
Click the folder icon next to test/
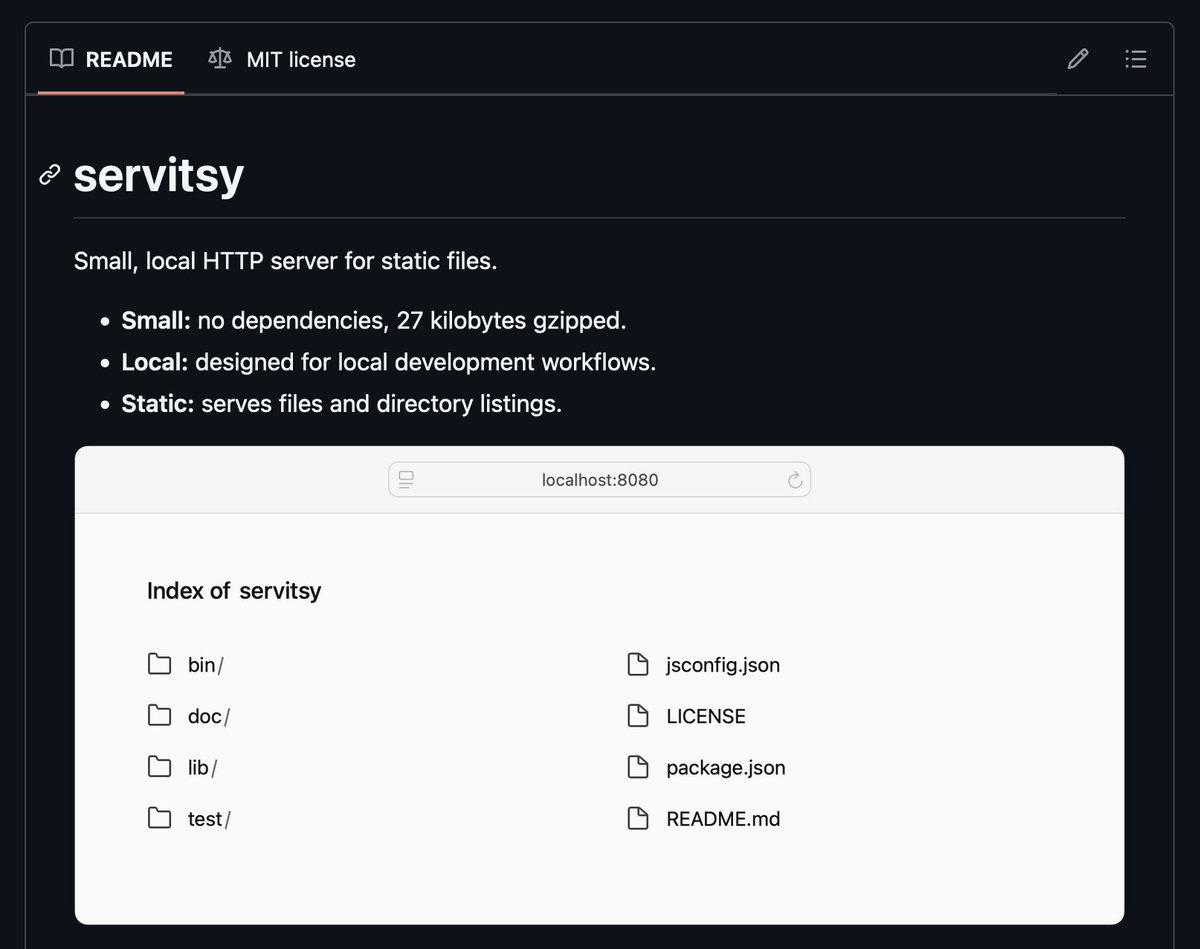tap(159, 818)
